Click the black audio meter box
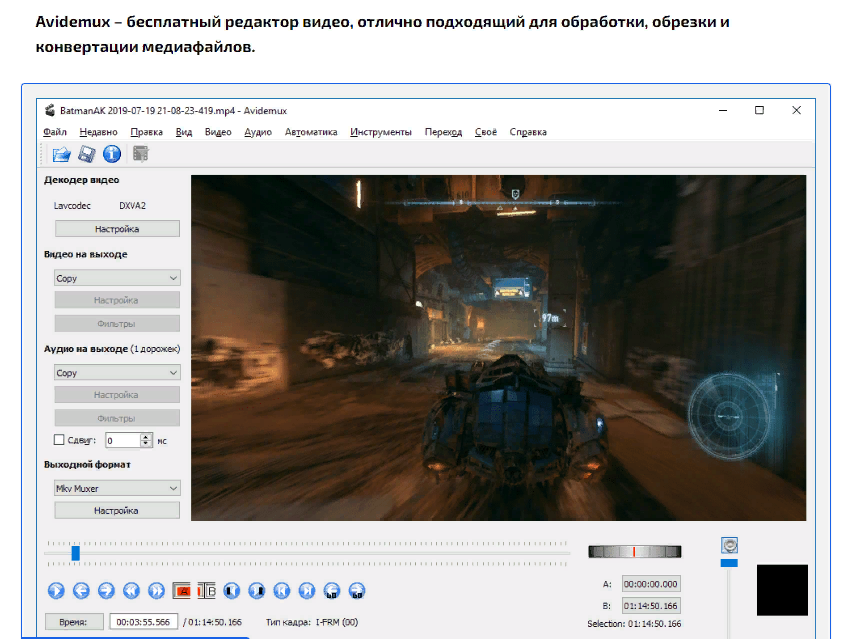The height and width of the screenshot is (639, 856). point(782,590)
